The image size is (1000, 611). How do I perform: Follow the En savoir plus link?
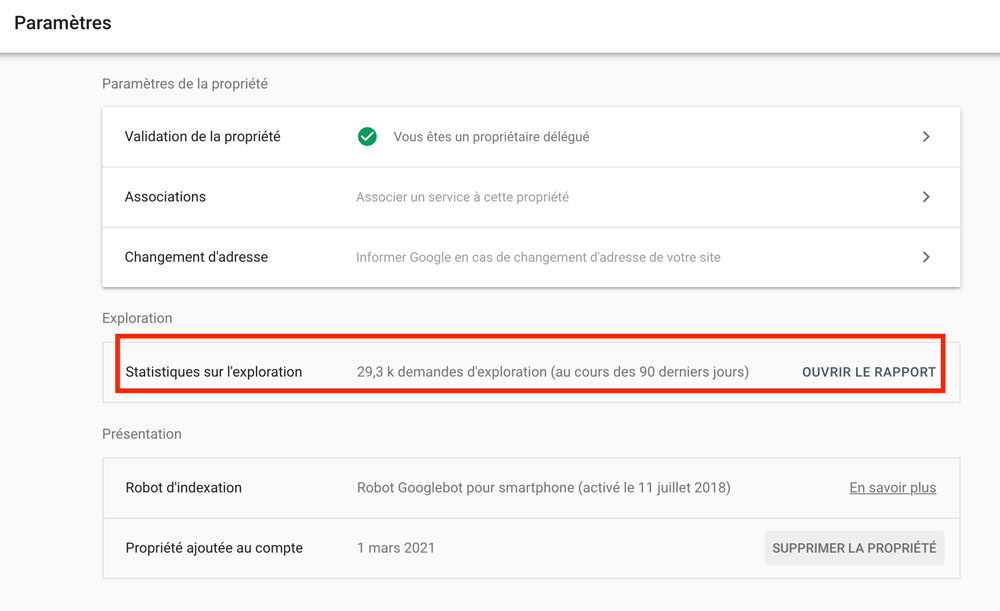[892, 488]
